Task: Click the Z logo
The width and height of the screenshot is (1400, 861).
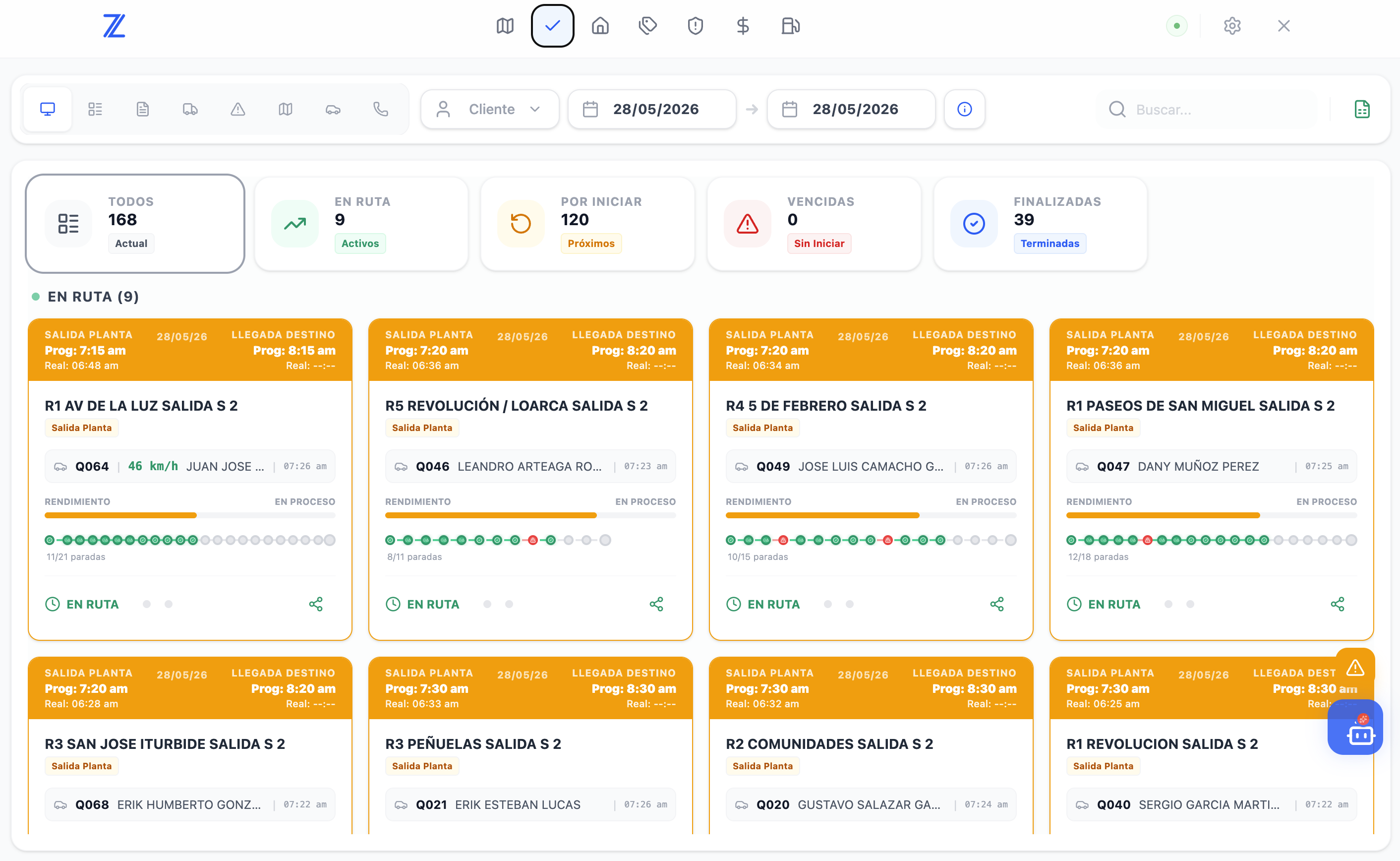Action: (x=114, y=26)
